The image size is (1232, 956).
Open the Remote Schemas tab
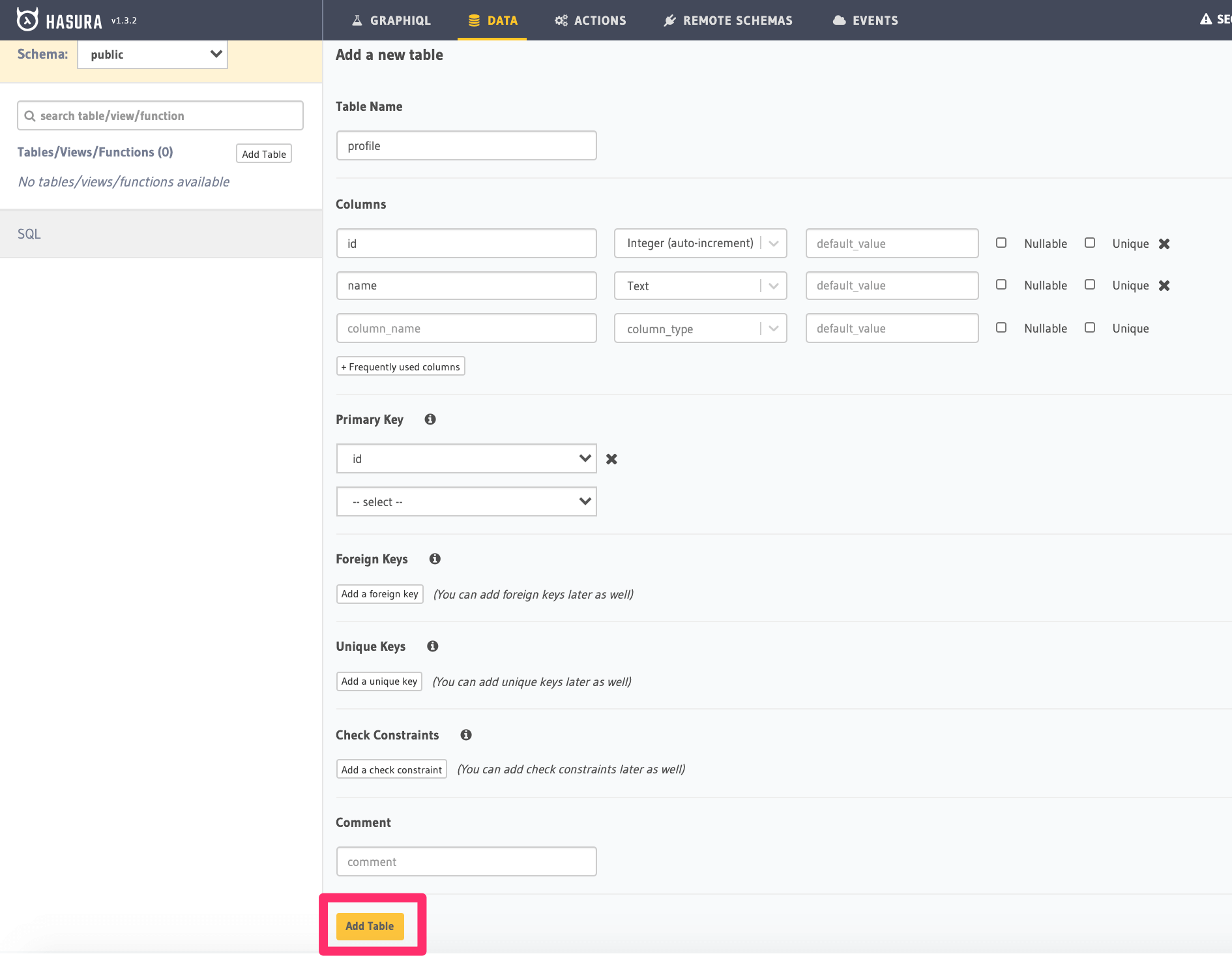tap(728, 20)
